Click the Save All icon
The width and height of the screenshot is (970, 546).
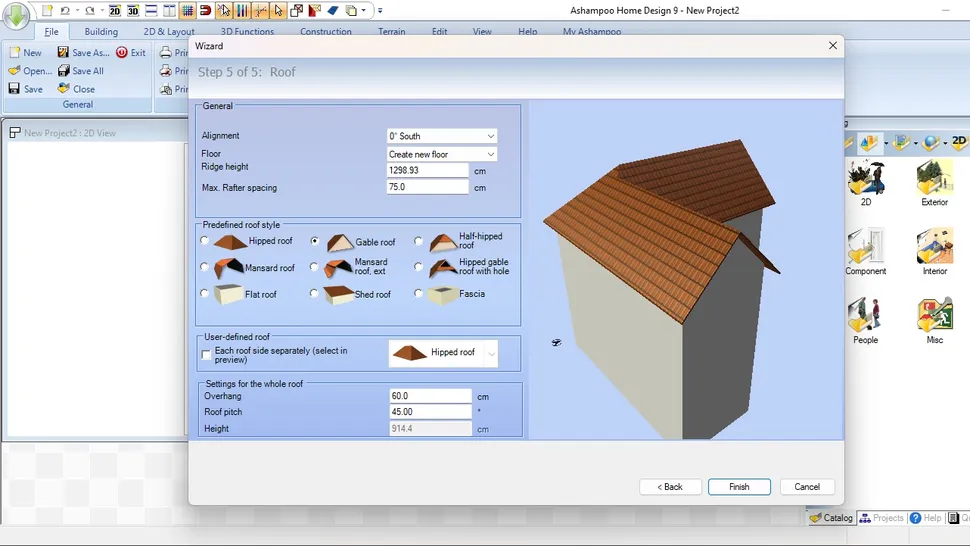[64, 71]
